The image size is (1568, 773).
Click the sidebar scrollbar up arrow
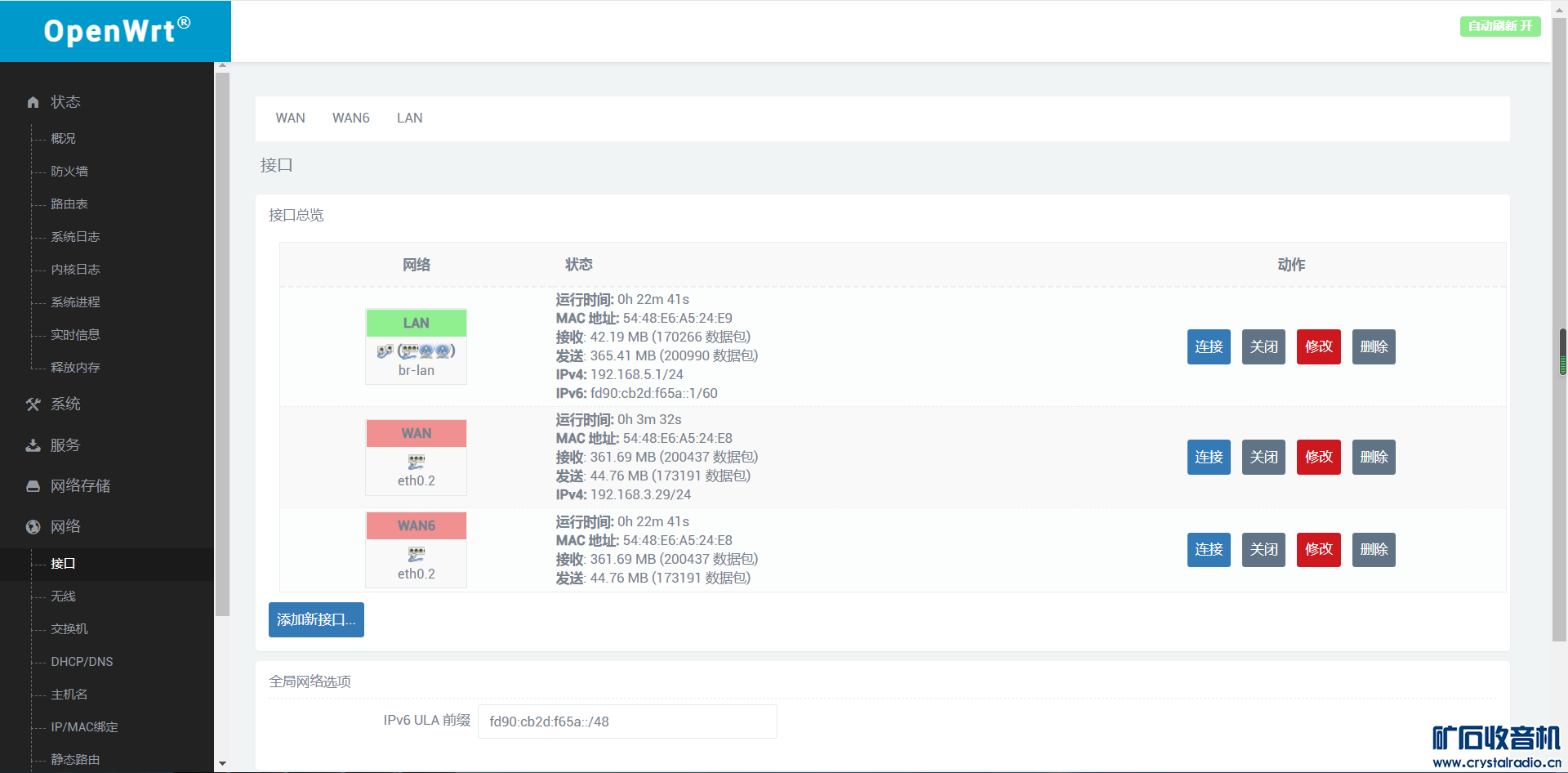[222, 66]
